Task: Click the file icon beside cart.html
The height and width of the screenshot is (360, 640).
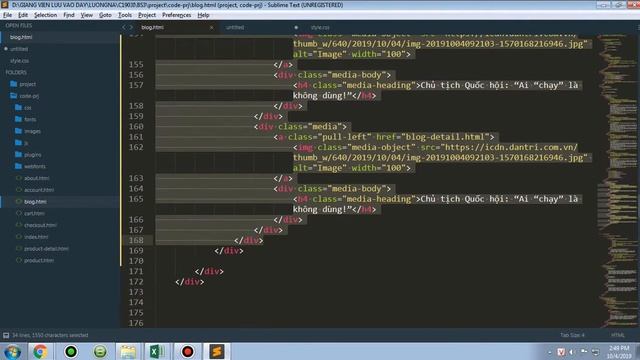Action: point(19,213)
